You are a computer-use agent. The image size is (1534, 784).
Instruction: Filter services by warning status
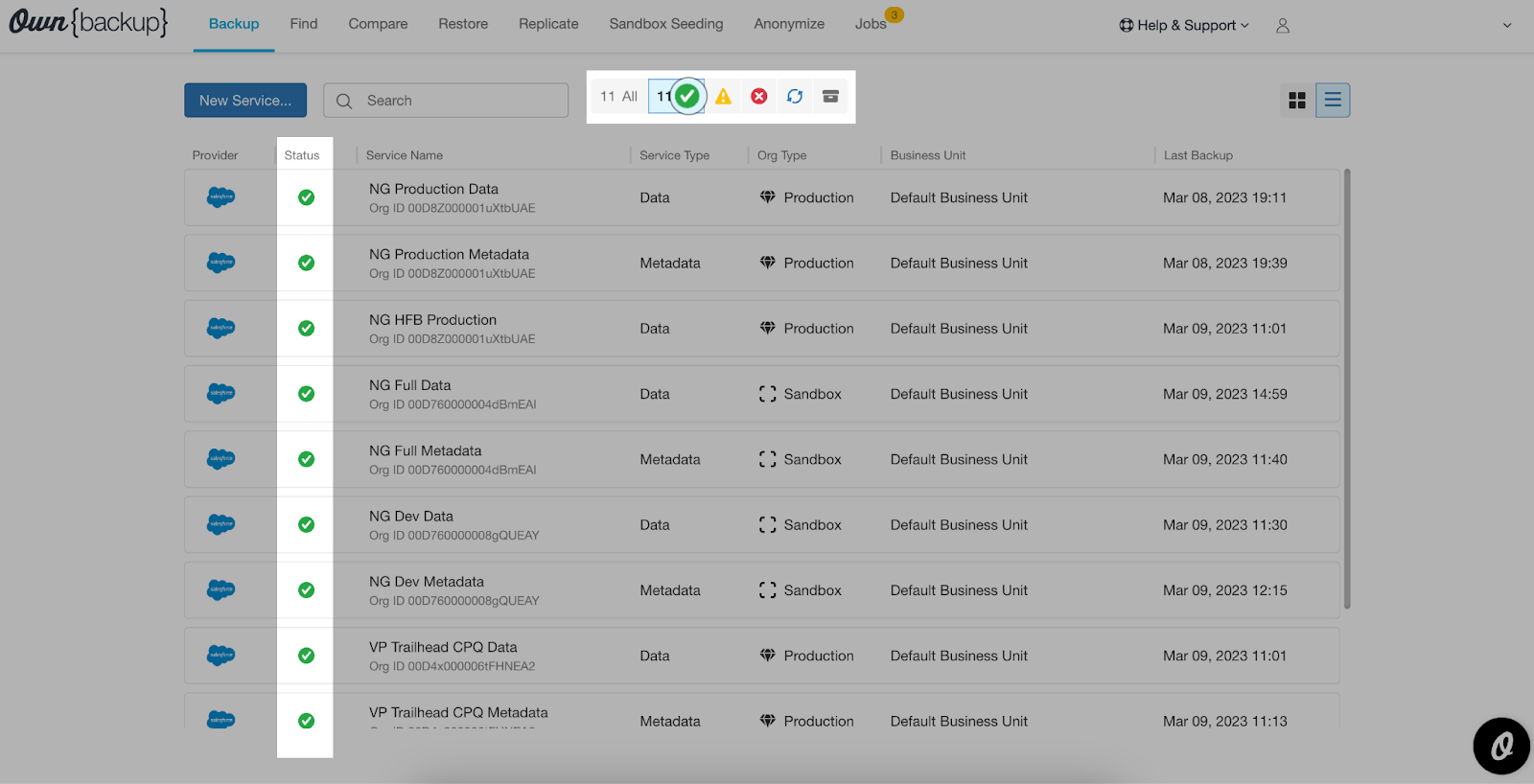coord(723,97)
